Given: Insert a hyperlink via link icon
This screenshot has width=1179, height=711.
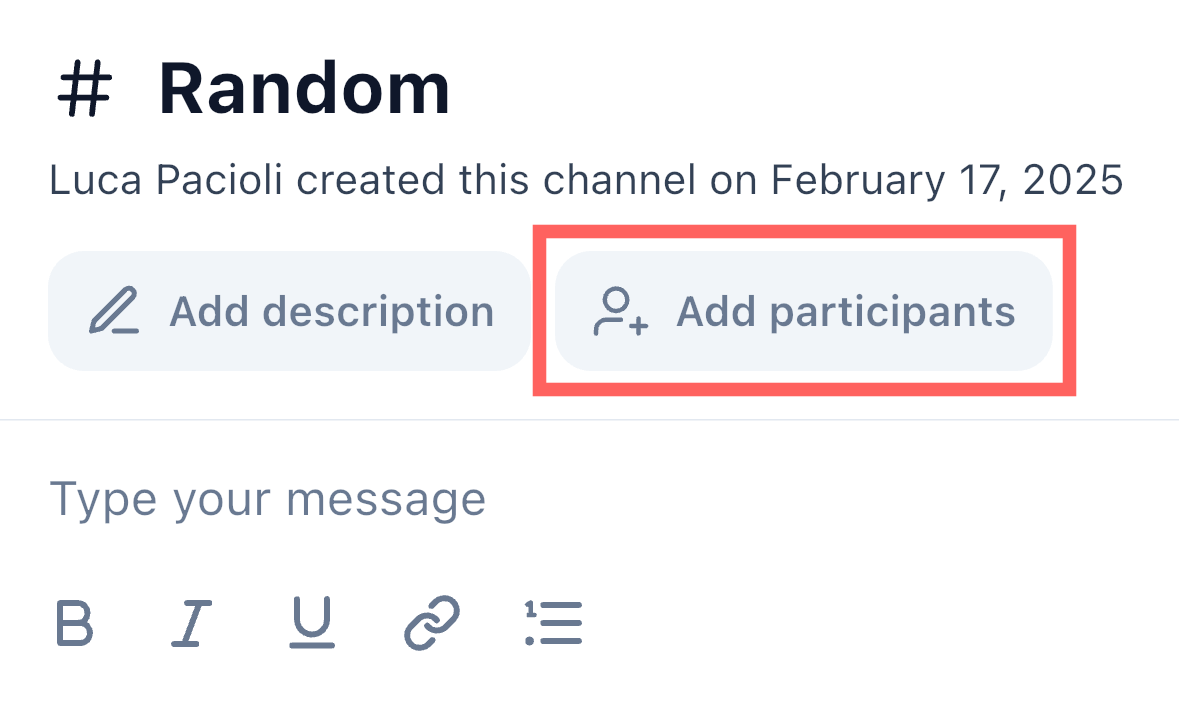Looking at the screenshot, I should click(431, 623).
